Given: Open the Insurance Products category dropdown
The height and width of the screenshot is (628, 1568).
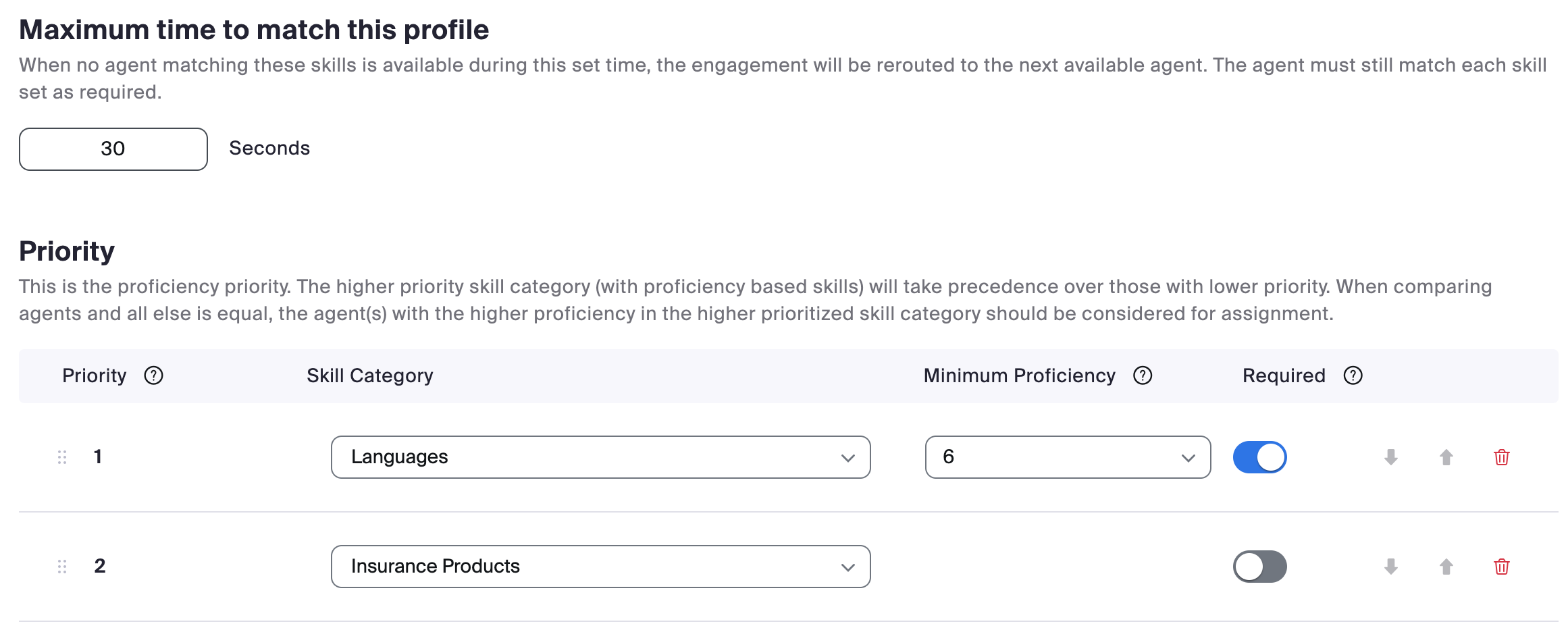Looking at the screenshot, I should coord(600,567).
